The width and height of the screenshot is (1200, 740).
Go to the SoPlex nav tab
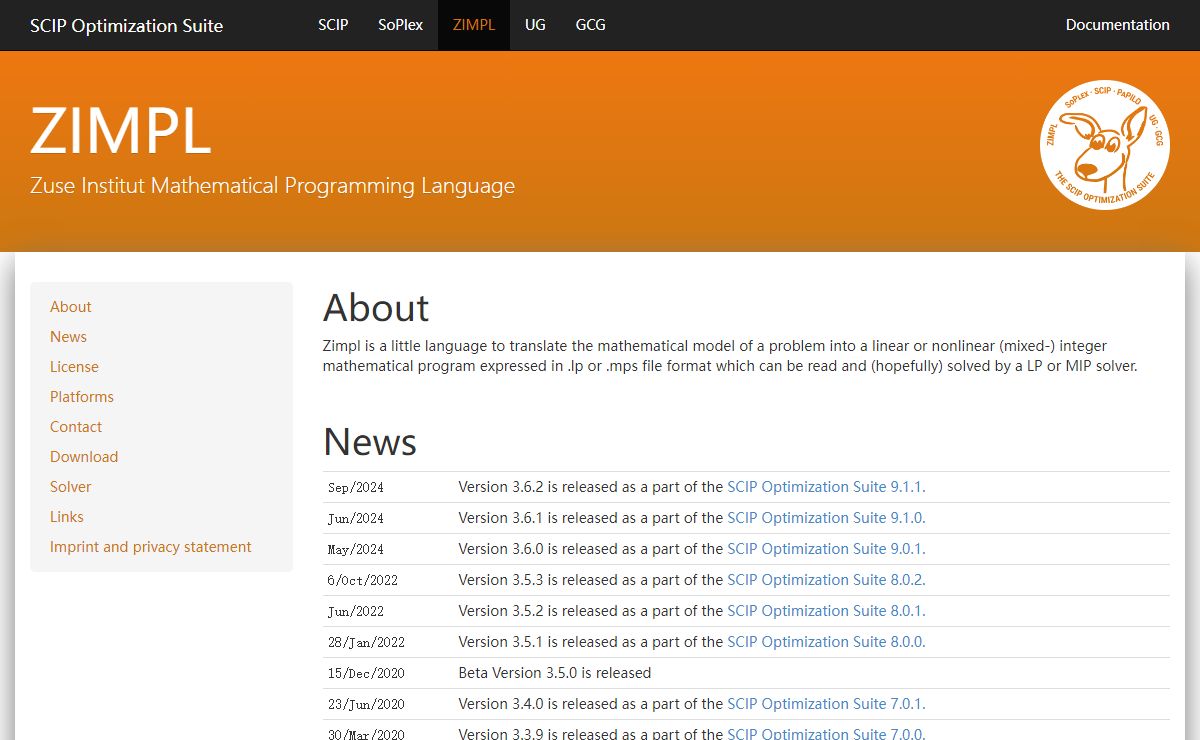401,25
